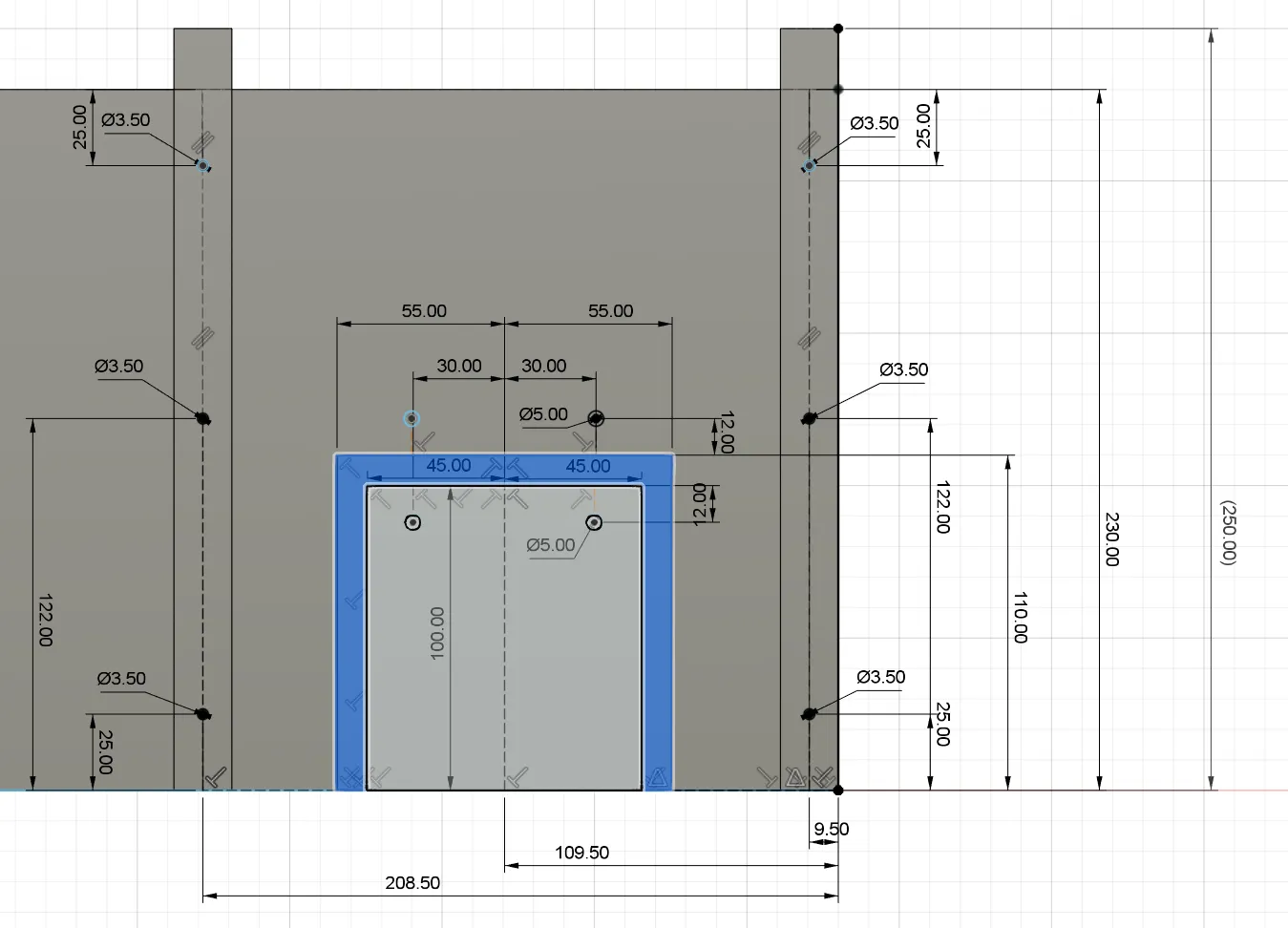
Task: Click the fix constraint triangle near the bottom-right corner
Action: pos(794,777)
